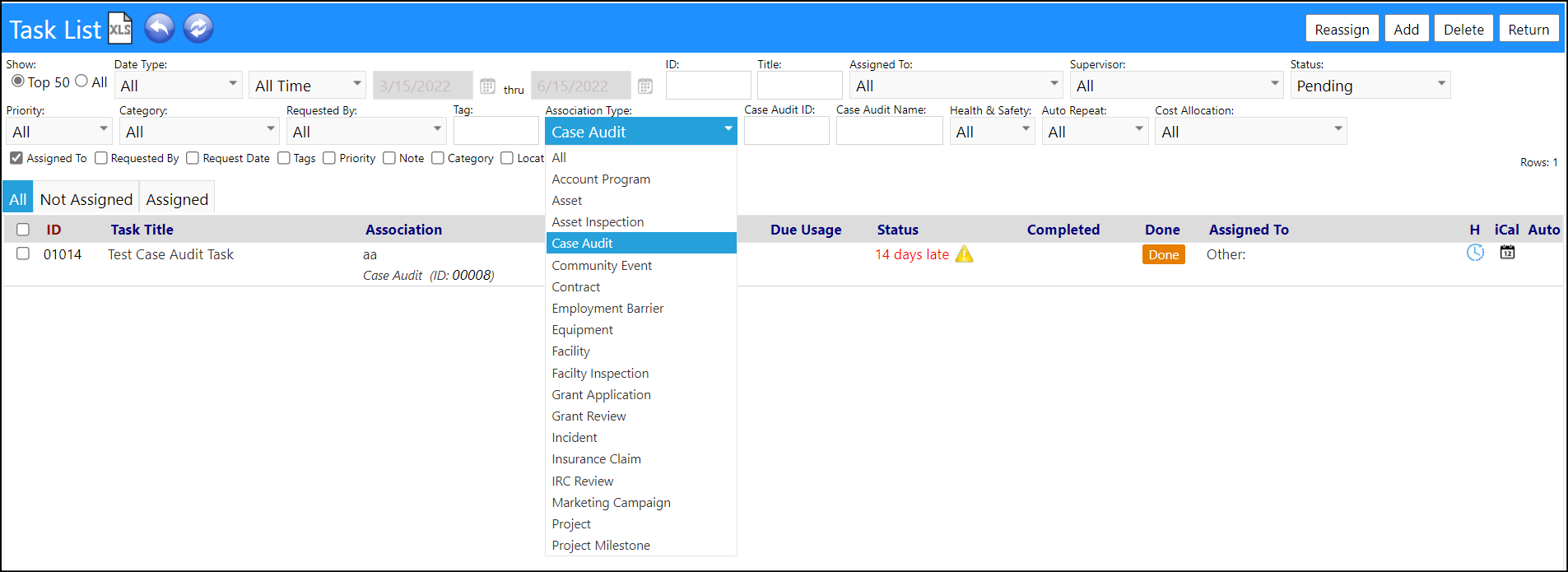
Task: Click into the Tag filter field
Action: (x=496, y=131)
